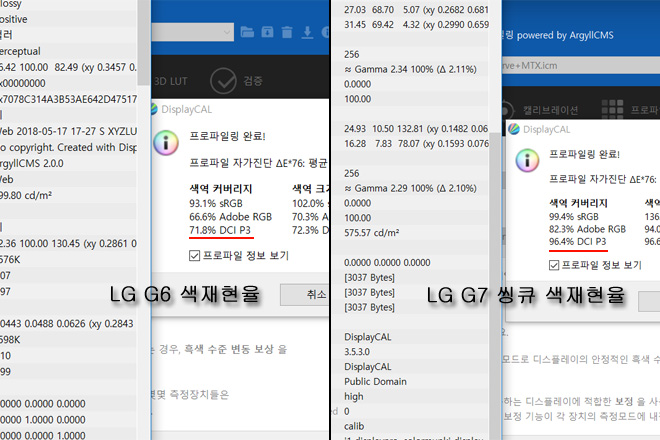Select the '71.8% DCI P3' coverage value
Image resolution: width=660 pixels, height=440 pixels.
tap(220, 230)
